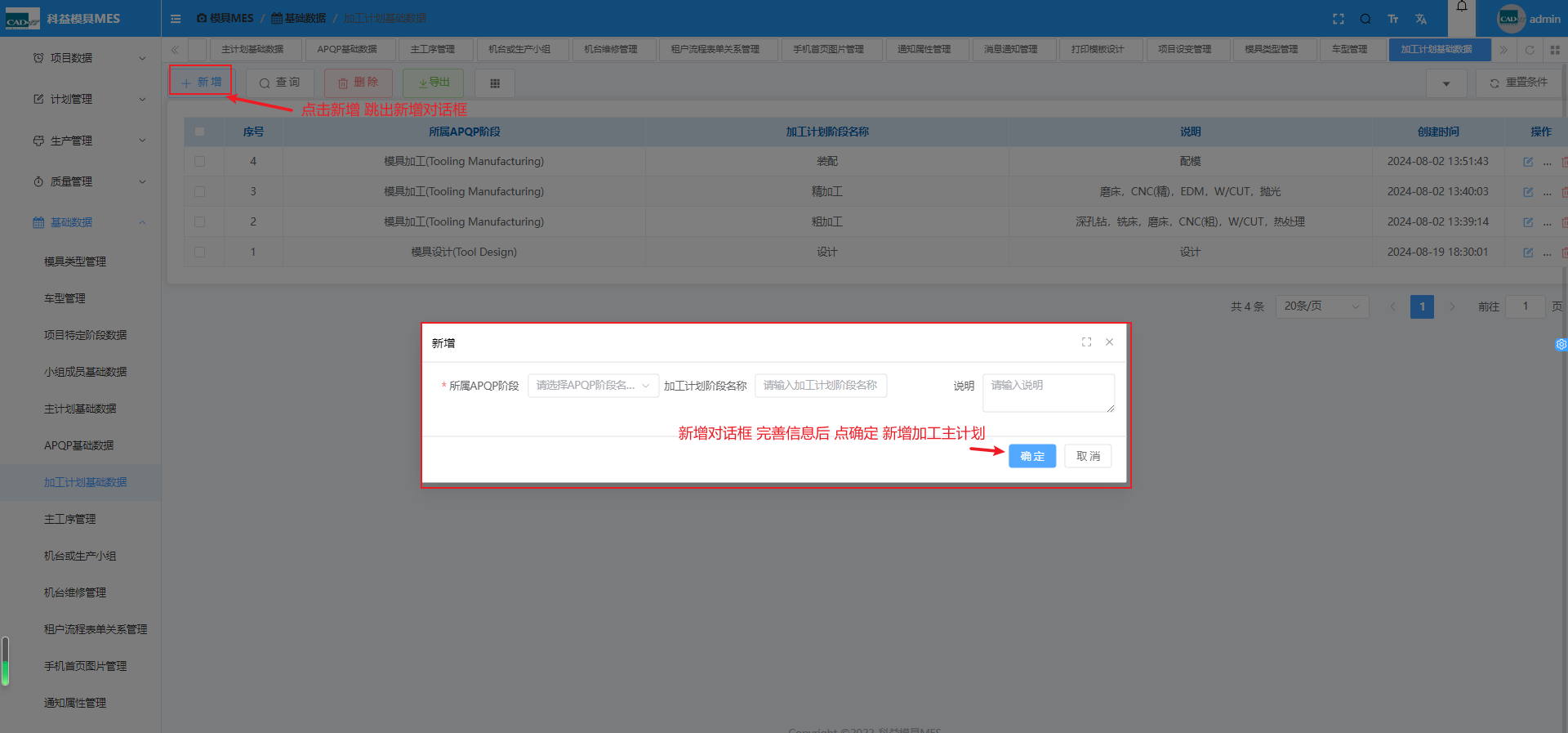
Task: Confirm the dialog with 确定 button
Action: tap(1032, 456)
